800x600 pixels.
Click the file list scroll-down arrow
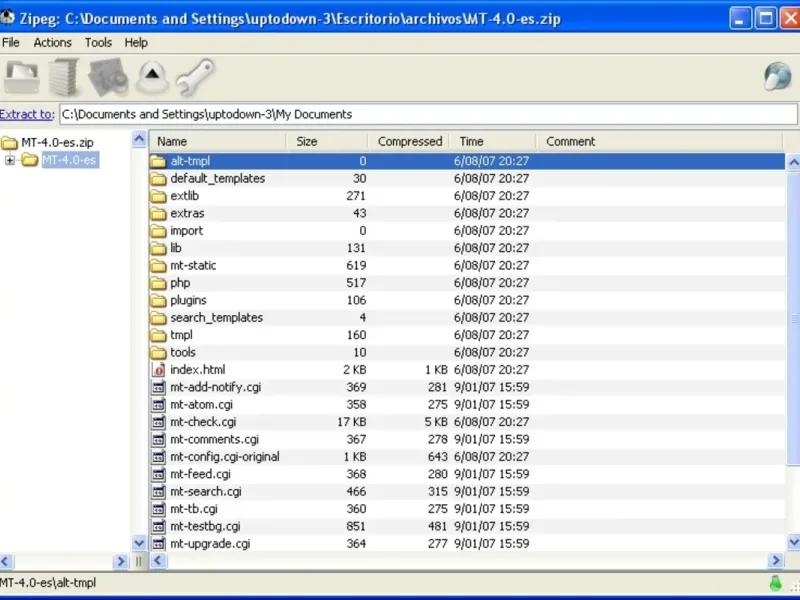tap(792, 543)
